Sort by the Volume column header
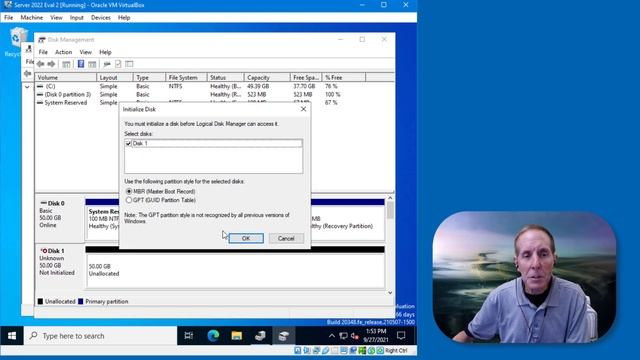 coord(66,77)
